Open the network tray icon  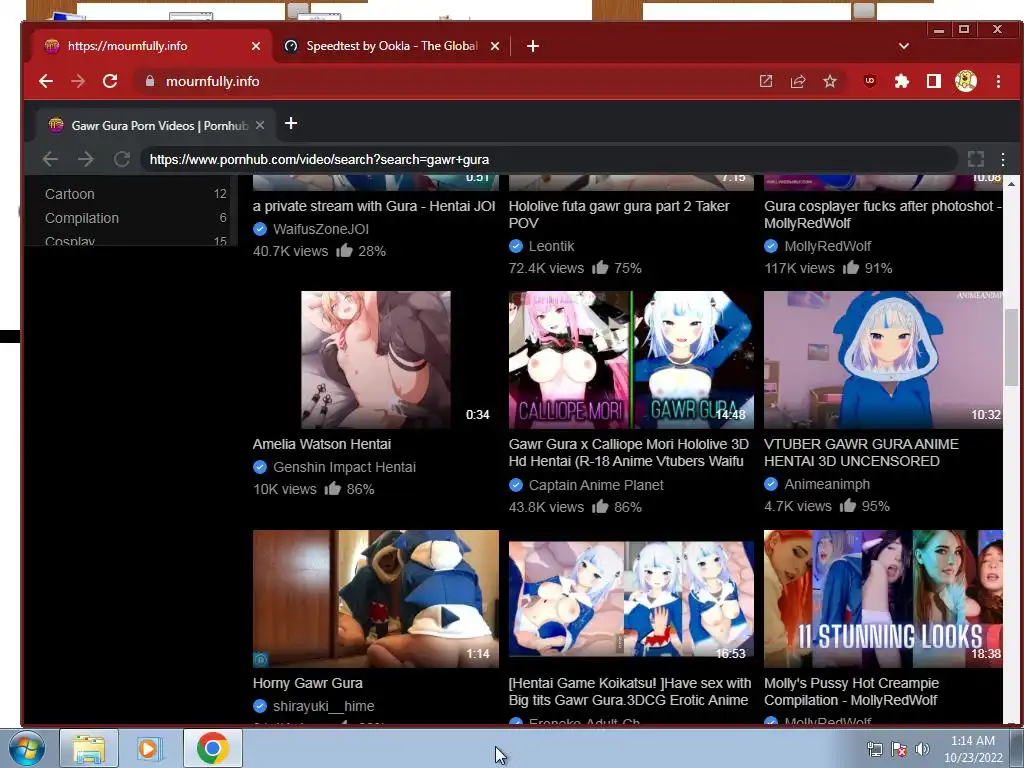pos(874,749)
